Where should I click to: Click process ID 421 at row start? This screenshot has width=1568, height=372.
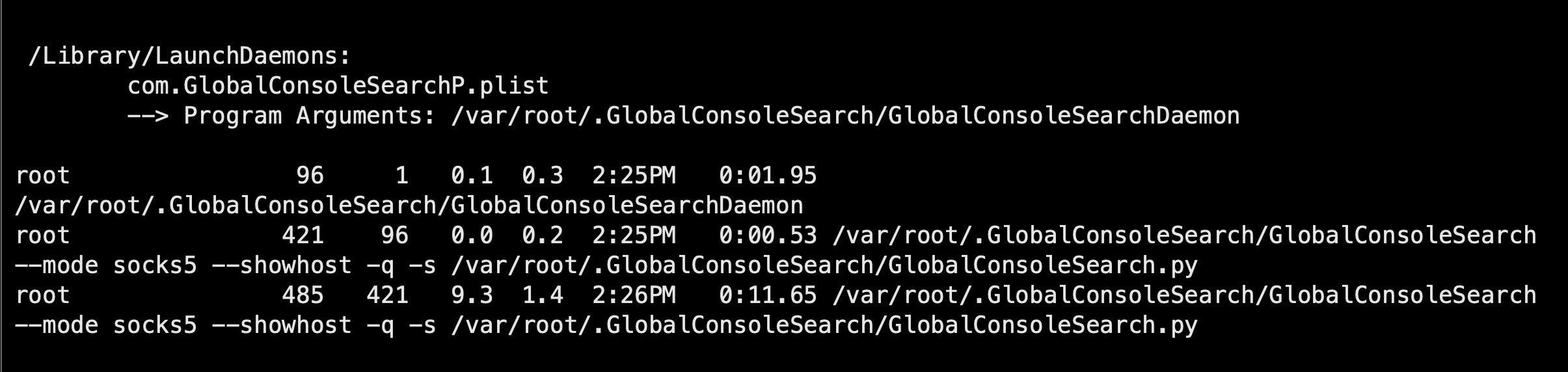[303, 235]
